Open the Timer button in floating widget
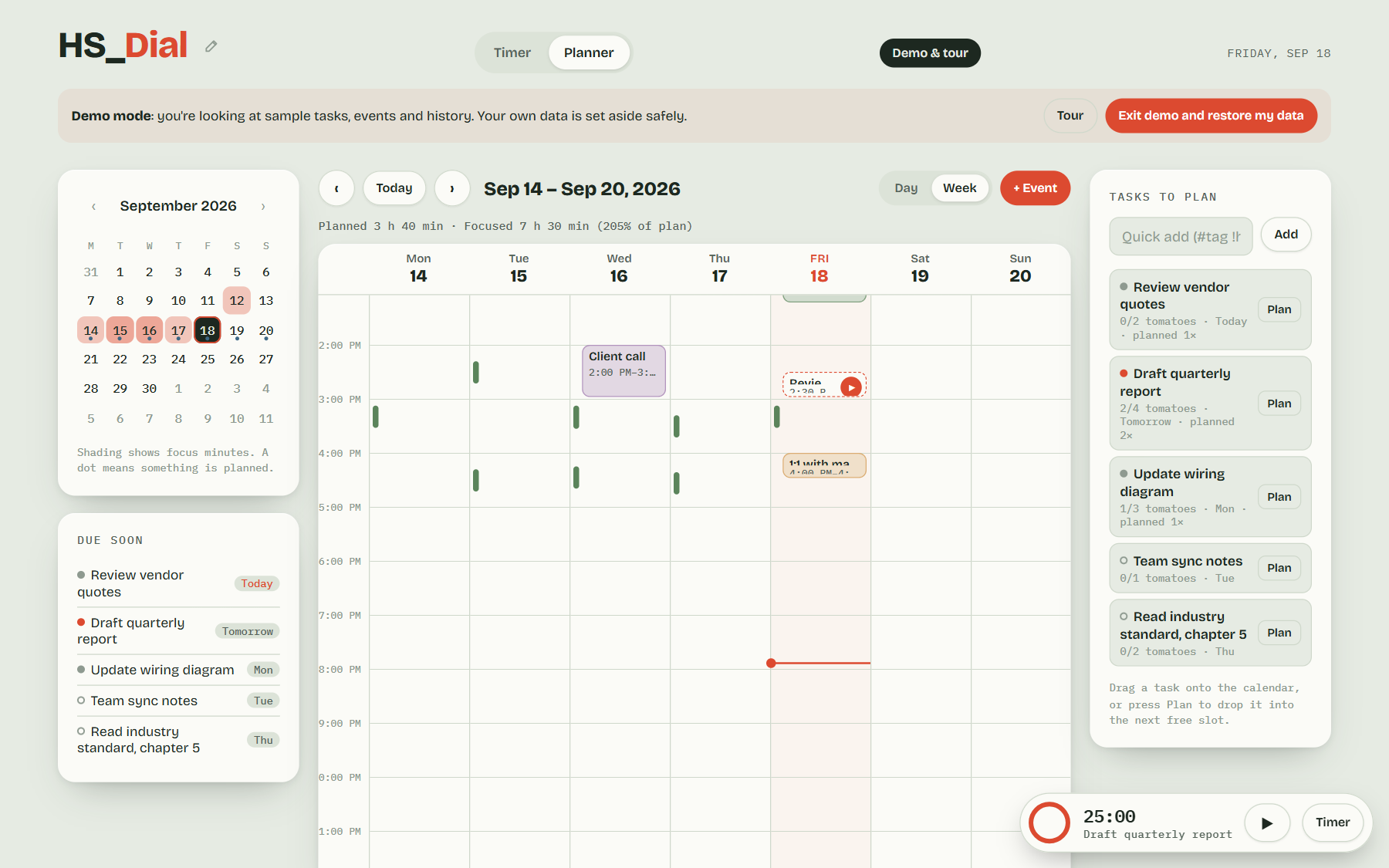 (x=1333, y=822)
